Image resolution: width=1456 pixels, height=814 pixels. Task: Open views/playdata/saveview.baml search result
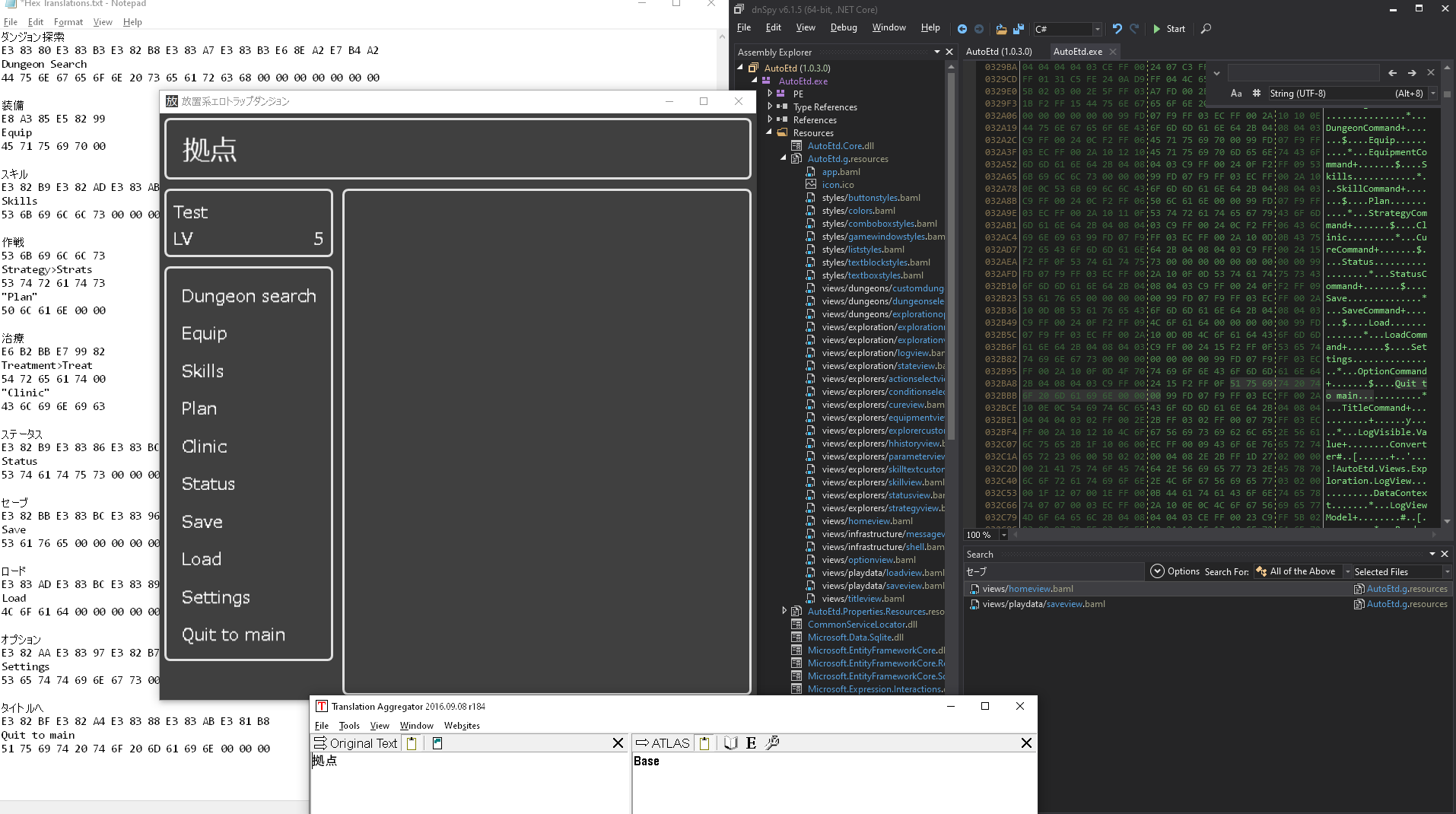click(x=1043, y=604)
